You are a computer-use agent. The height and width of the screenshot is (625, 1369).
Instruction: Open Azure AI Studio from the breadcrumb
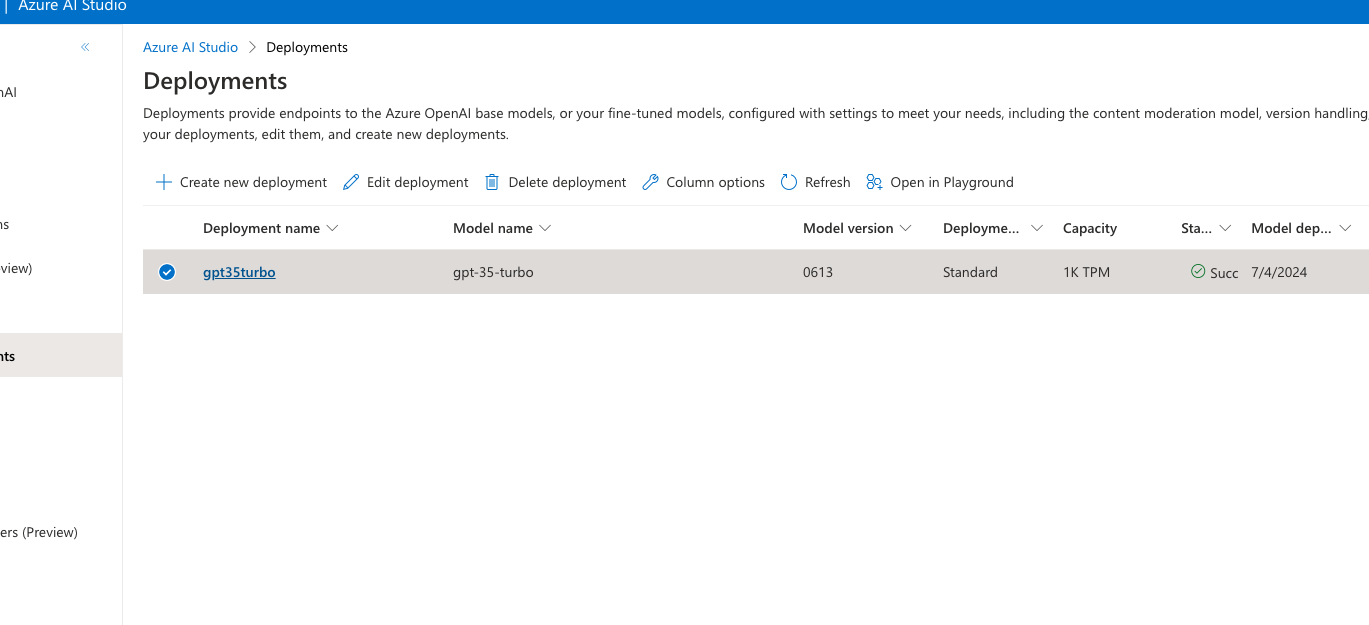pyautogui.click(x=190, y=47)
